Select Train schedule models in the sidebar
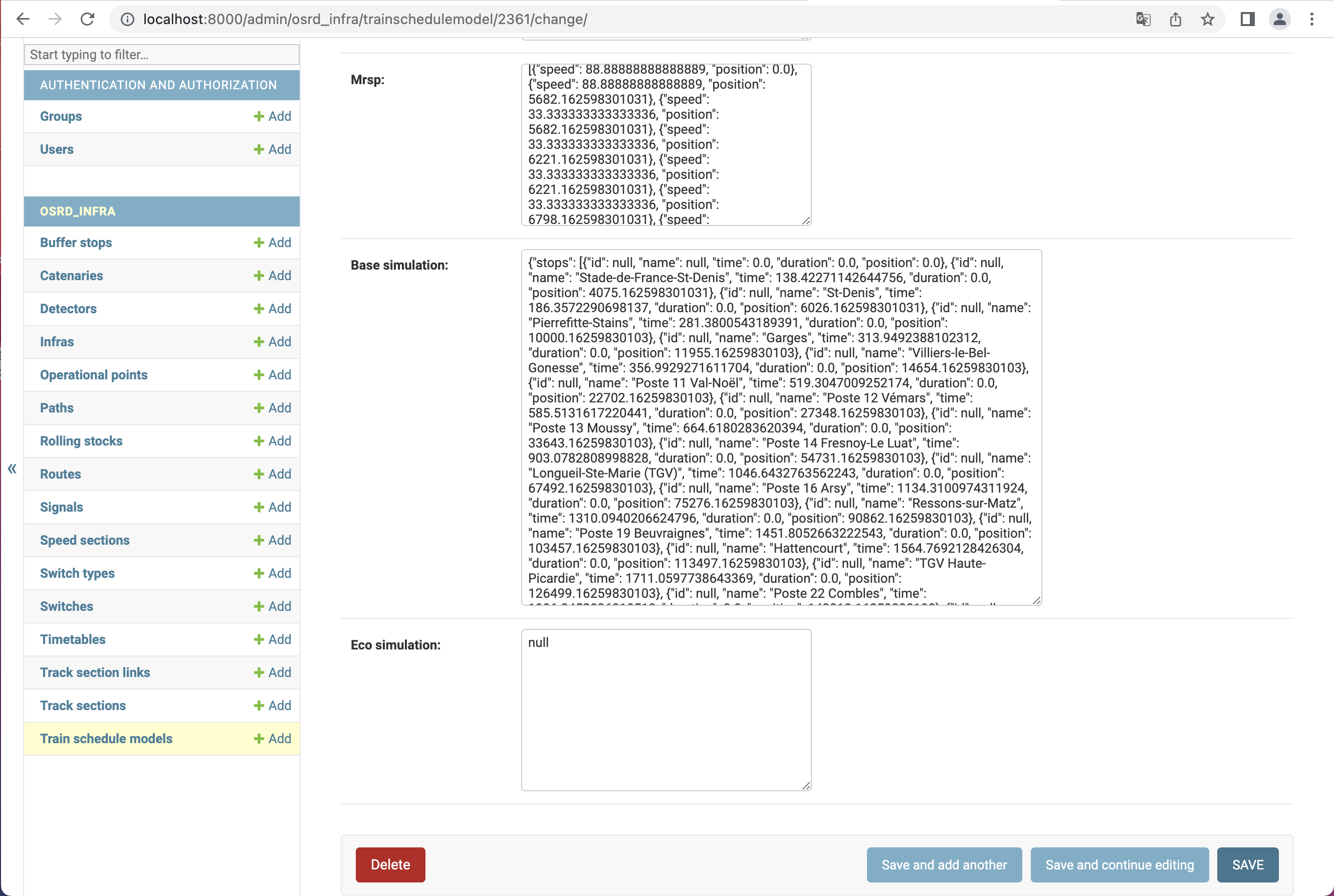 pos(106,738)
